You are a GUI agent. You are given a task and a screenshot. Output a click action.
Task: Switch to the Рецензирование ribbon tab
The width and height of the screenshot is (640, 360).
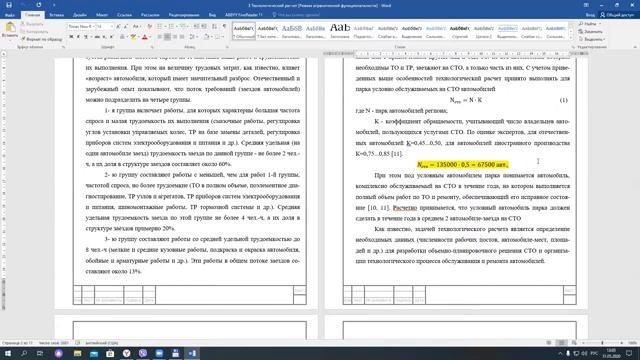pos(184,15)
